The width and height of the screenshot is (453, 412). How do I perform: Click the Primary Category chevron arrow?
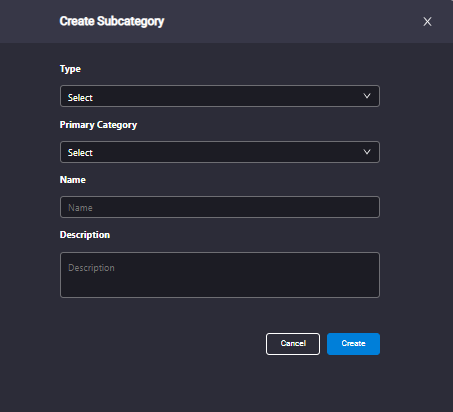[367, 152]
